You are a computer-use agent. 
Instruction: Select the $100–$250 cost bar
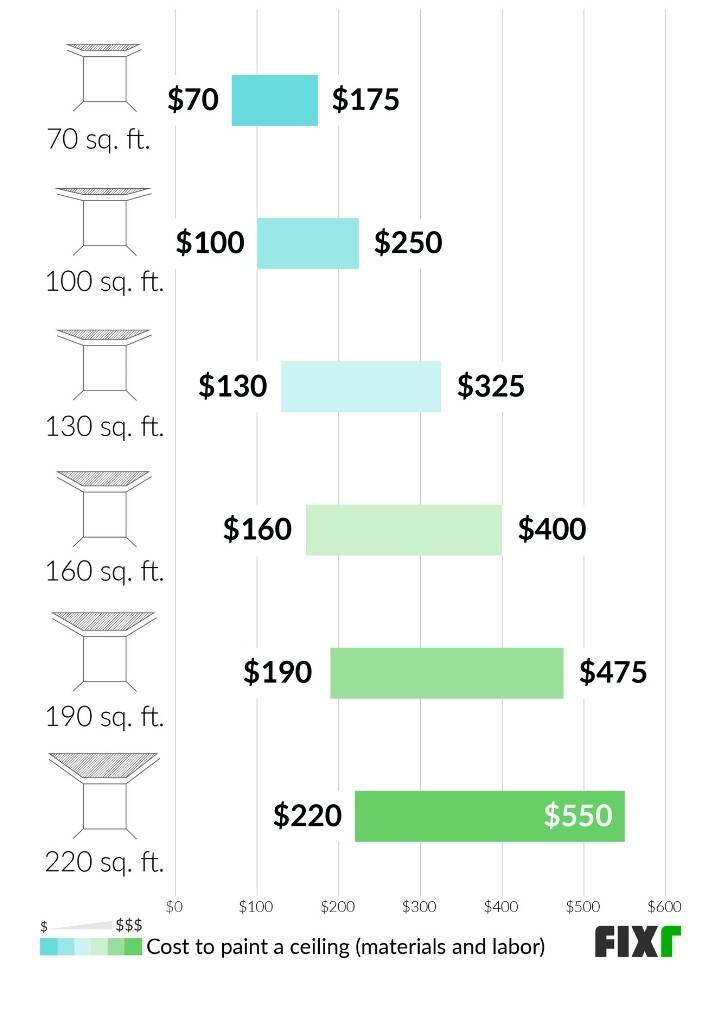click(x=308, y=243)
